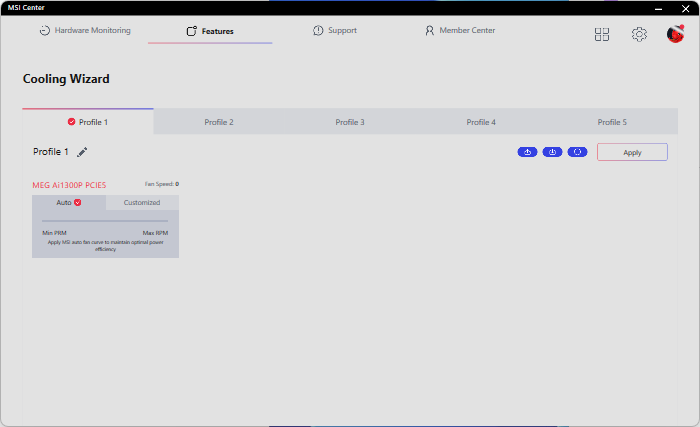Open settings gear icon

pyautogui.click(x=639, y=34)
